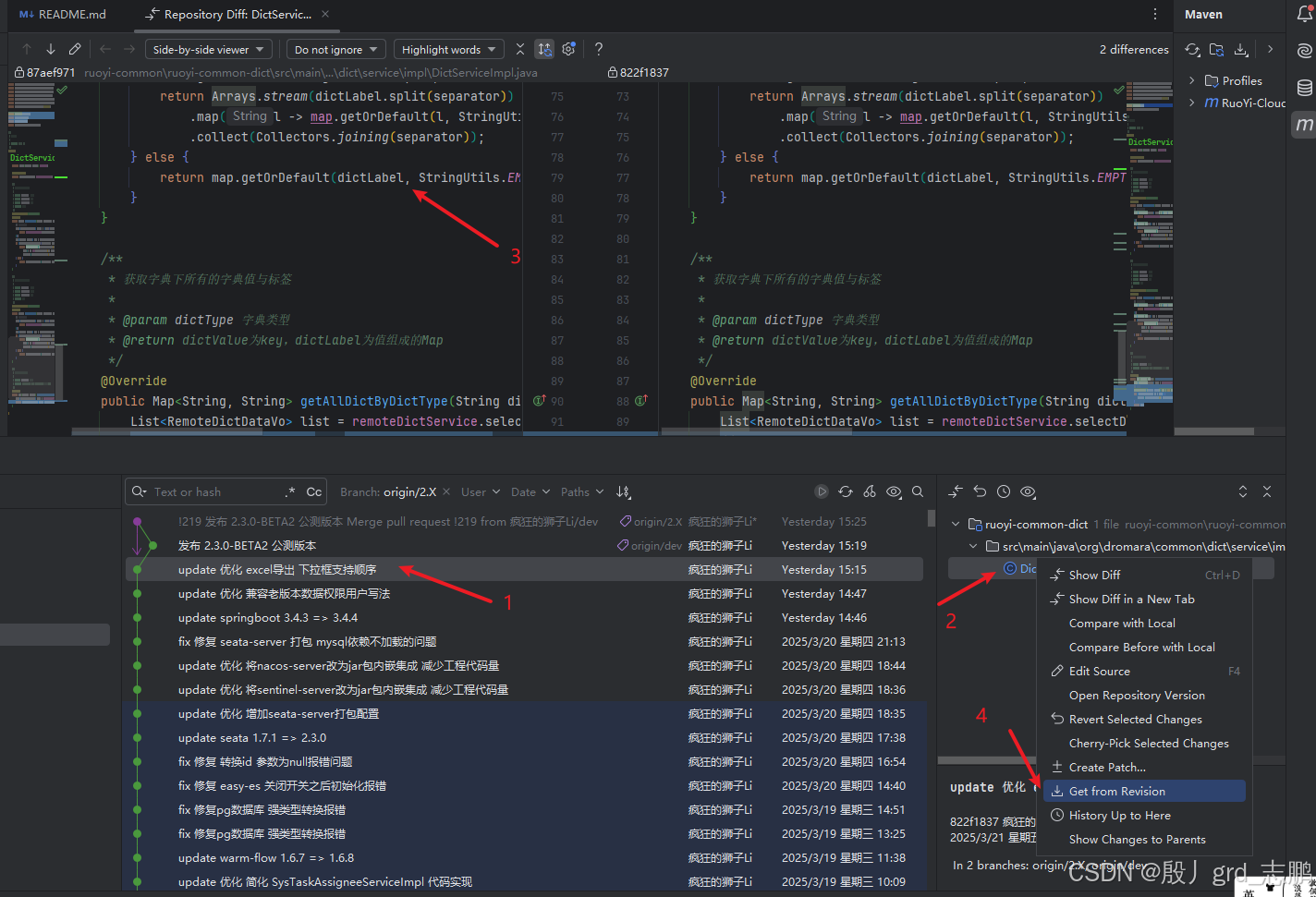Choose Open Repository Version
The height and width of the screenshot is (897, 1316).
(1145, 695)
